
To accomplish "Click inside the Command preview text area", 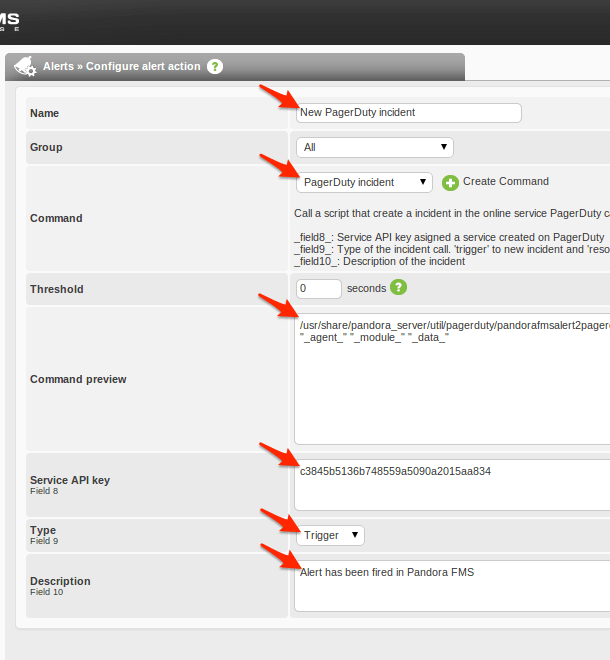I will [x=452, y=379].
